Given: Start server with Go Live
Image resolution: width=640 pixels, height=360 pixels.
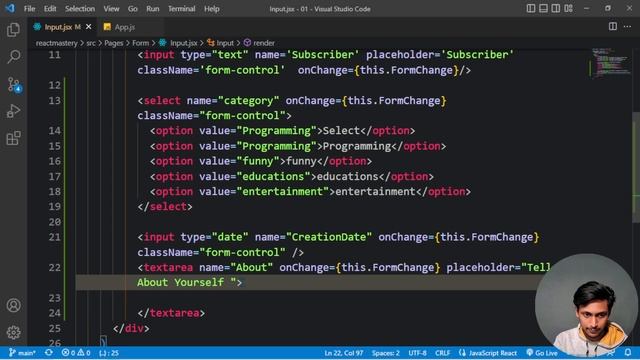Looking at the screenshot, I should pyautogui.click(x=542, y=353).
